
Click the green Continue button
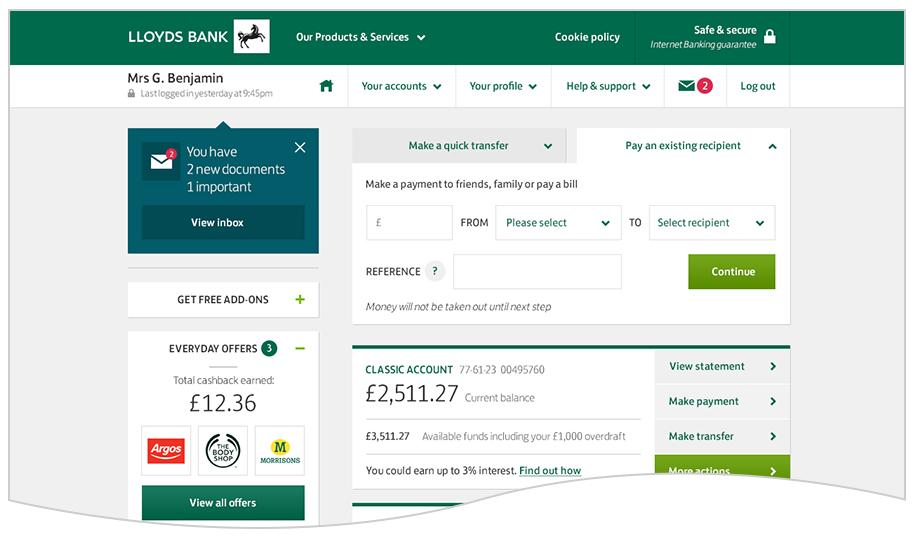pyautogui.click(x=732, y=271)
